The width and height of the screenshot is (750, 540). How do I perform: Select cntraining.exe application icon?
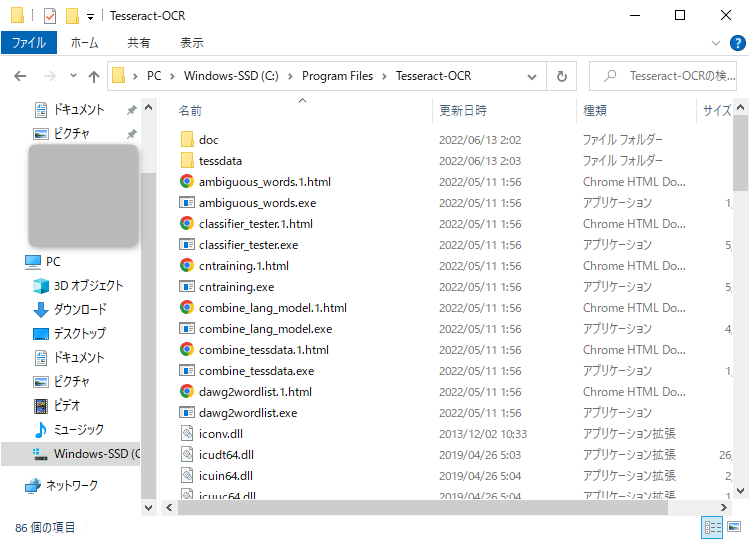click(187, 287)
